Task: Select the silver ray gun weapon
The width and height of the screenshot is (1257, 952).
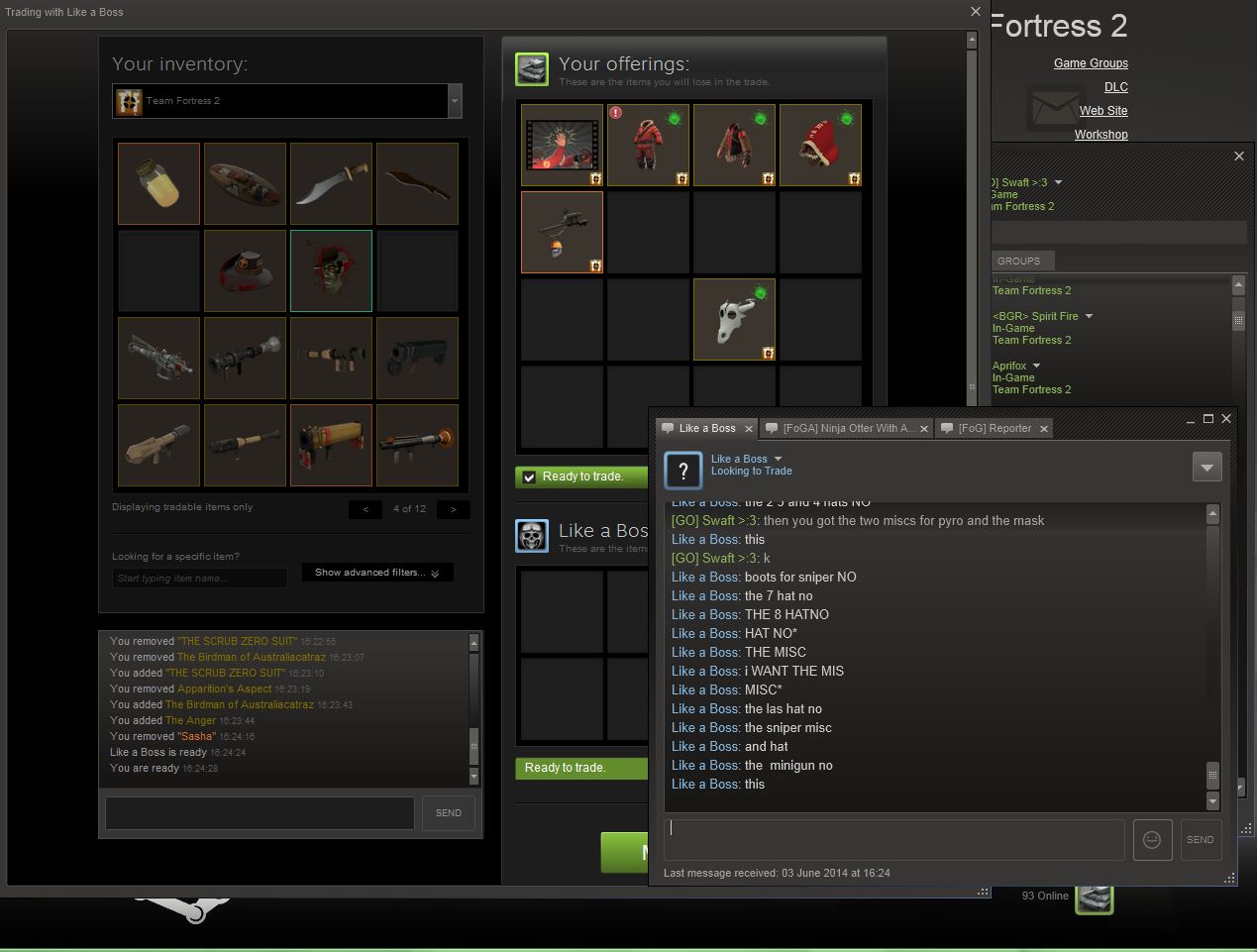Action: coord(158,358)
